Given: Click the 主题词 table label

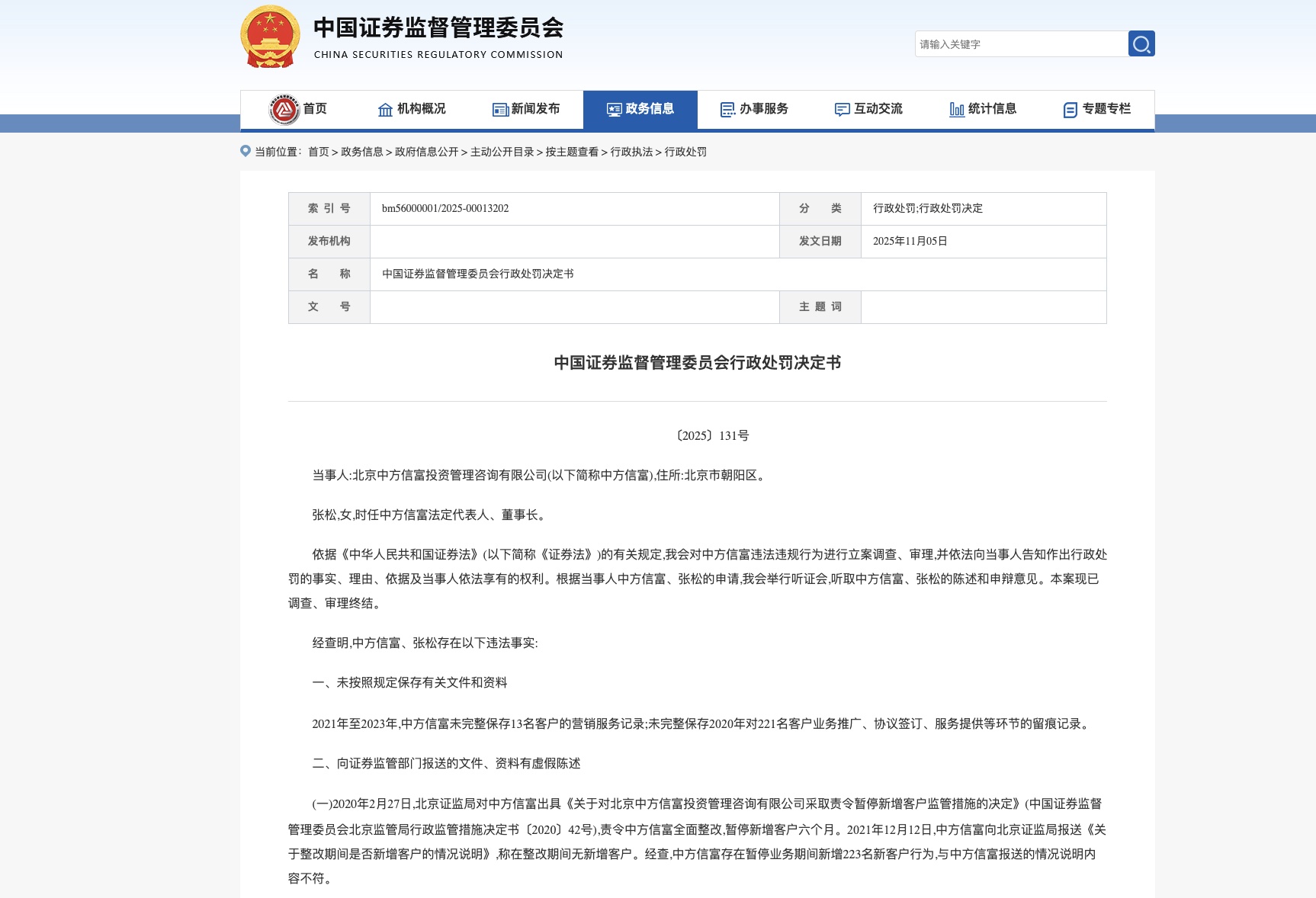Looking at the screenshot, I should click(x=820, y=306).
